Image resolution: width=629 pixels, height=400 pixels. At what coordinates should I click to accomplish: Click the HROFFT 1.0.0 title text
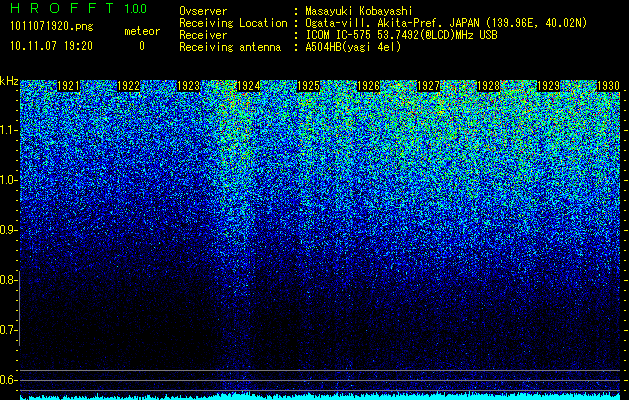(x=78, y=8)
